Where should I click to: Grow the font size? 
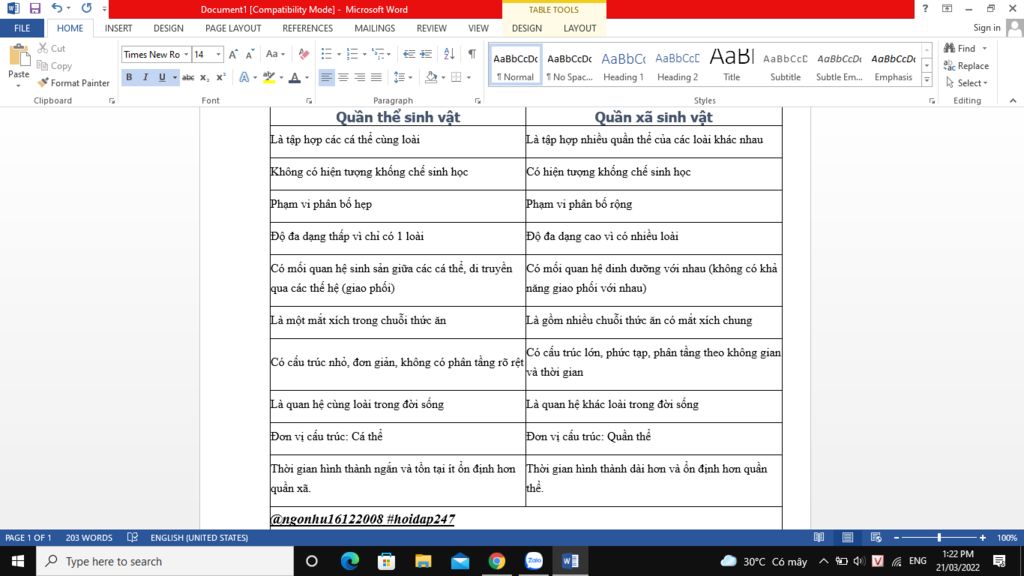[x=233, y=54]
